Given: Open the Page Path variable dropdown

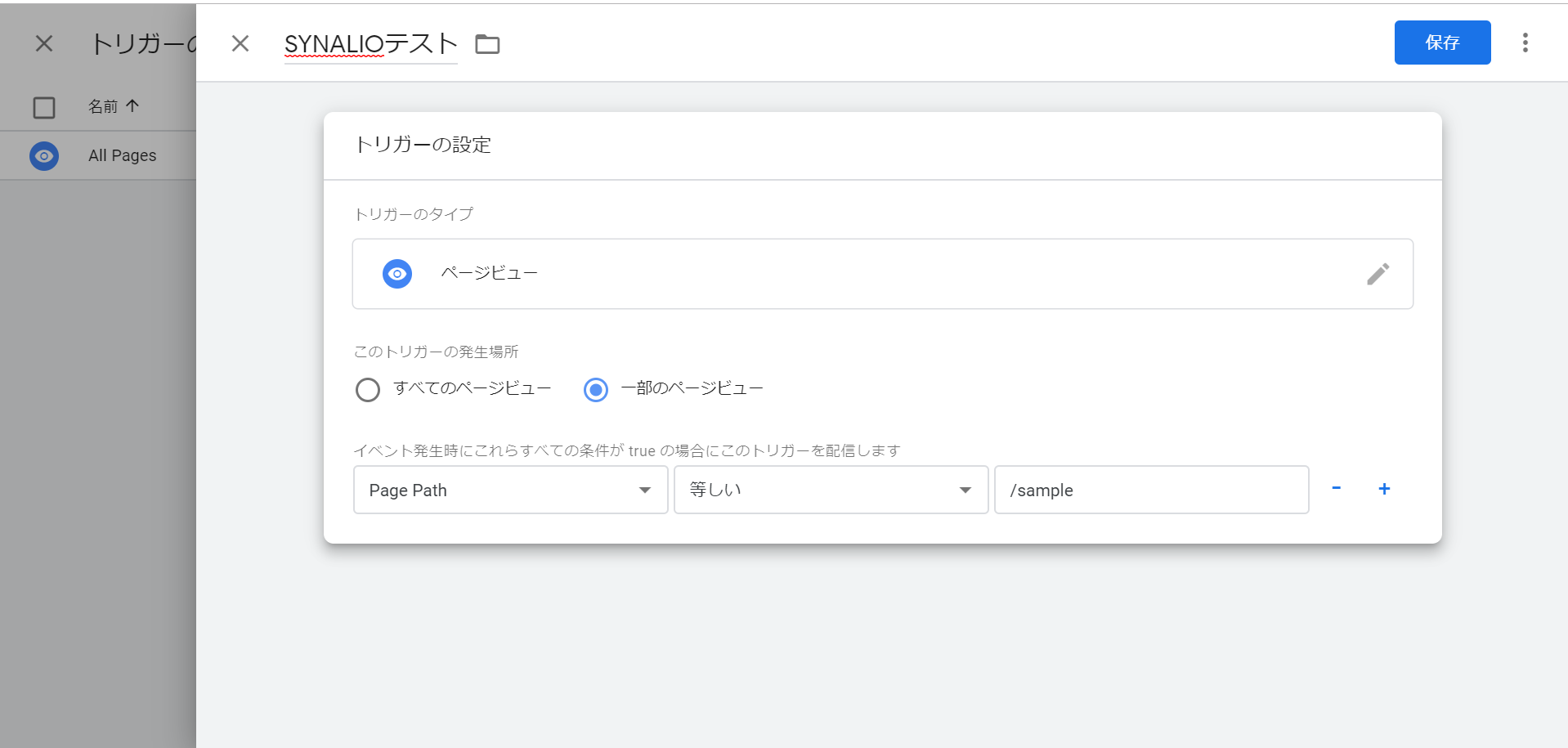Looking at the screenshot, I should click(510, 490).
